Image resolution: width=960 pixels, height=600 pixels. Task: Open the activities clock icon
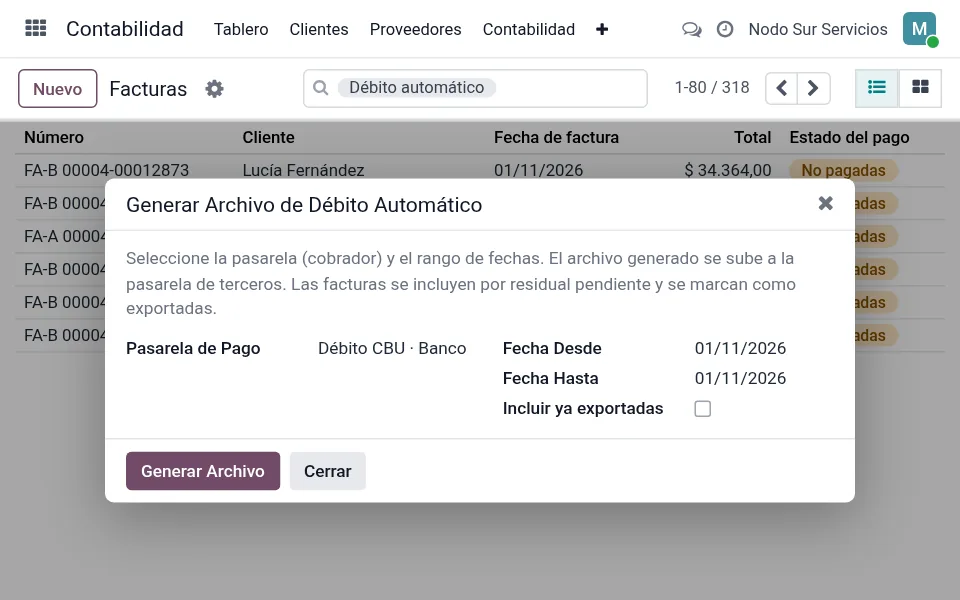click(725, 29)
